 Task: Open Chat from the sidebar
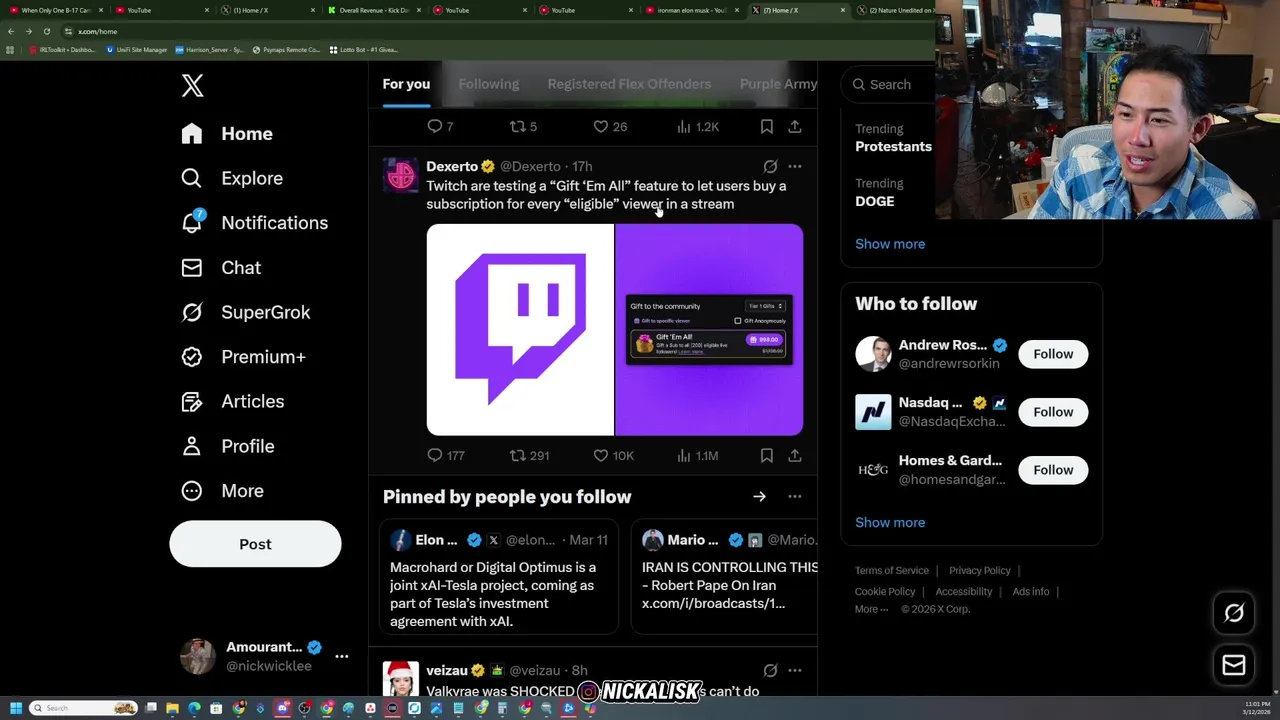click(x=221, y=268)
